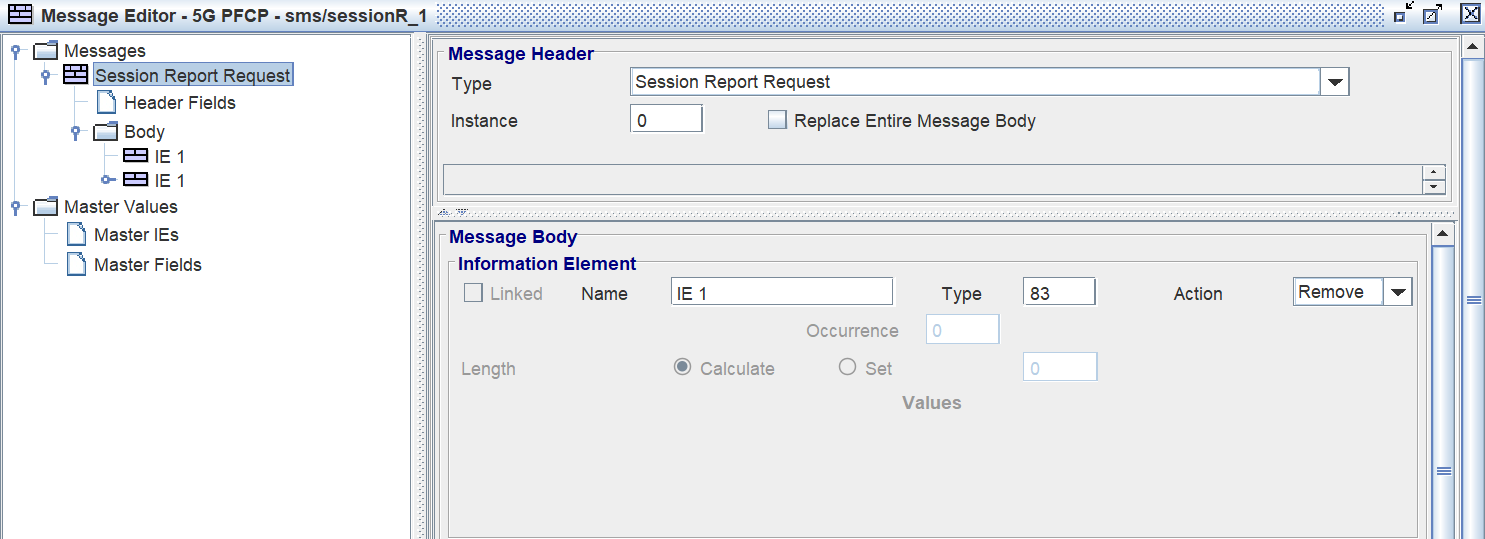The image size is (1485, 539).
Task: Click the Master Fields document icon
Action: point(76,264)
